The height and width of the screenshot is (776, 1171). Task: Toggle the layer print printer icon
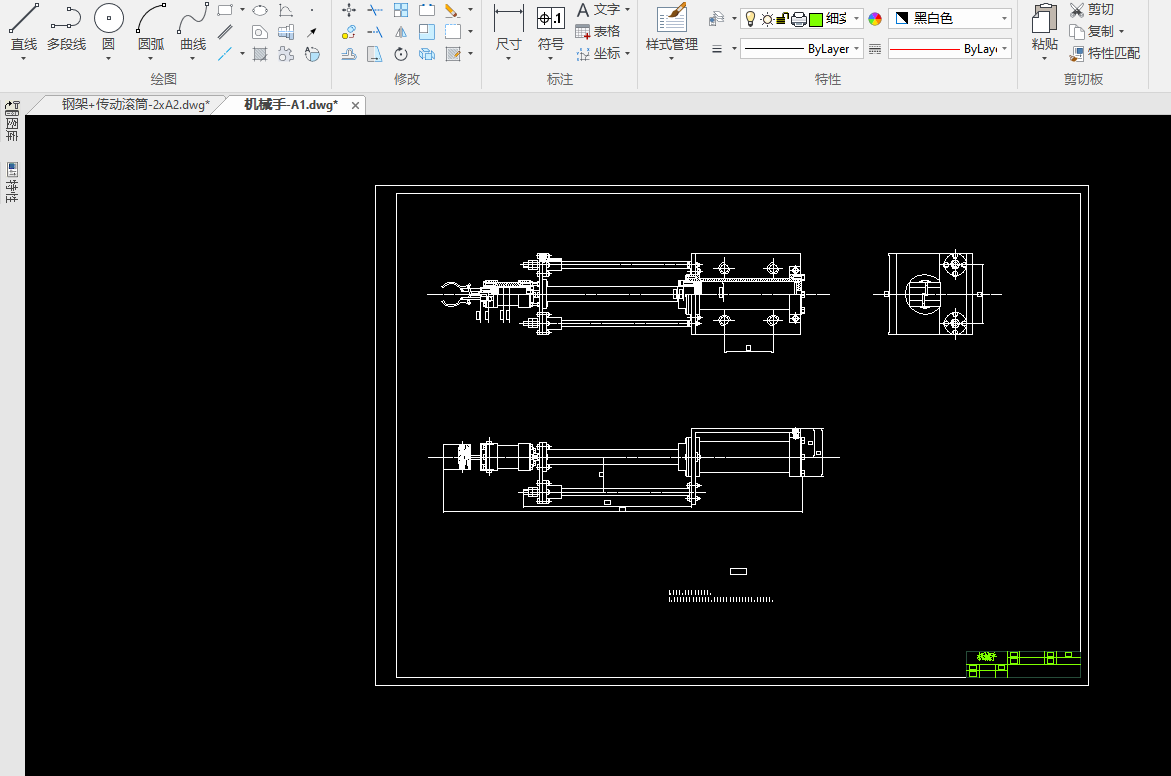(x=798, y=19)
